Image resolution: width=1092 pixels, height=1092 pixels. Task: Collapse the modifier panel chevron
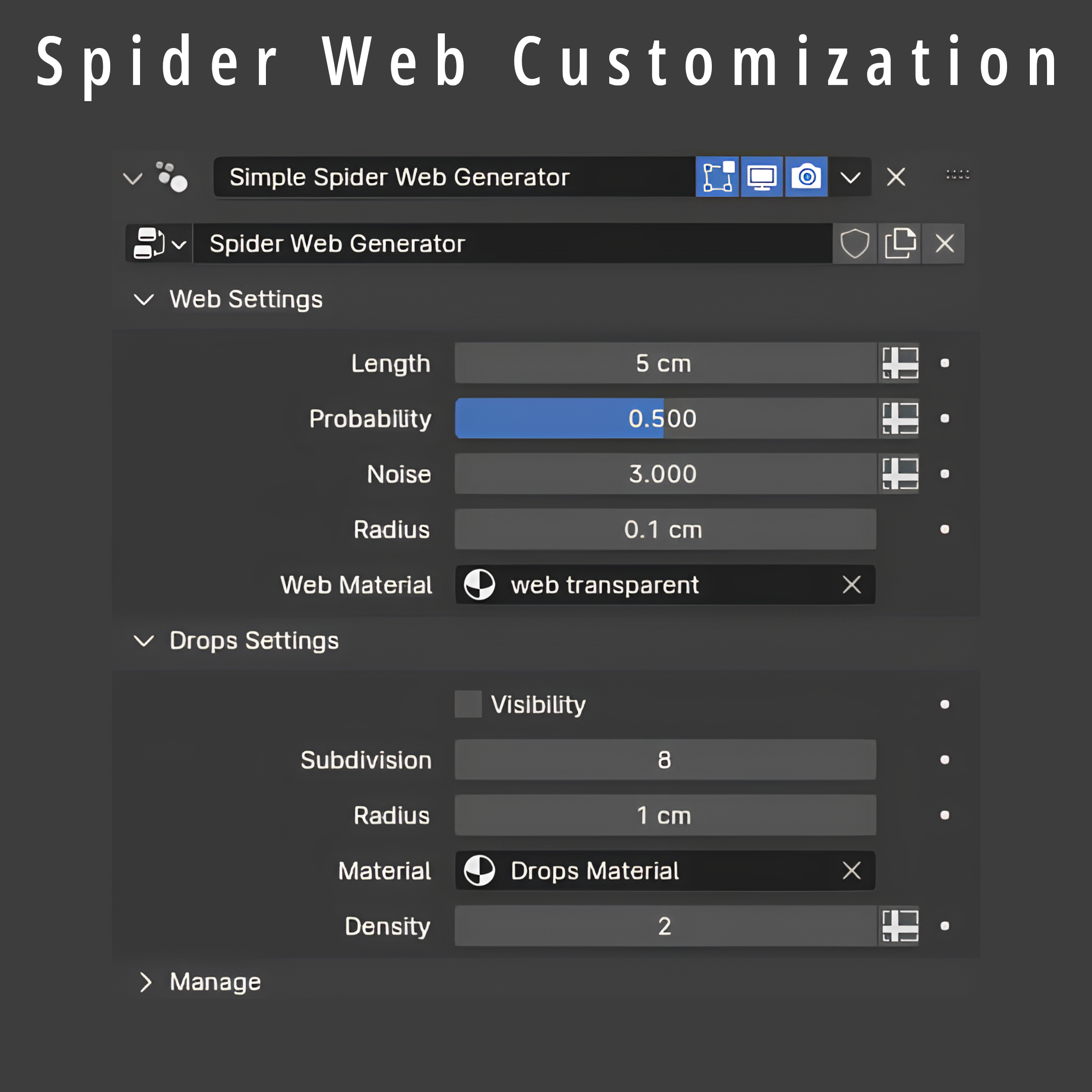[x=133, y=178]
